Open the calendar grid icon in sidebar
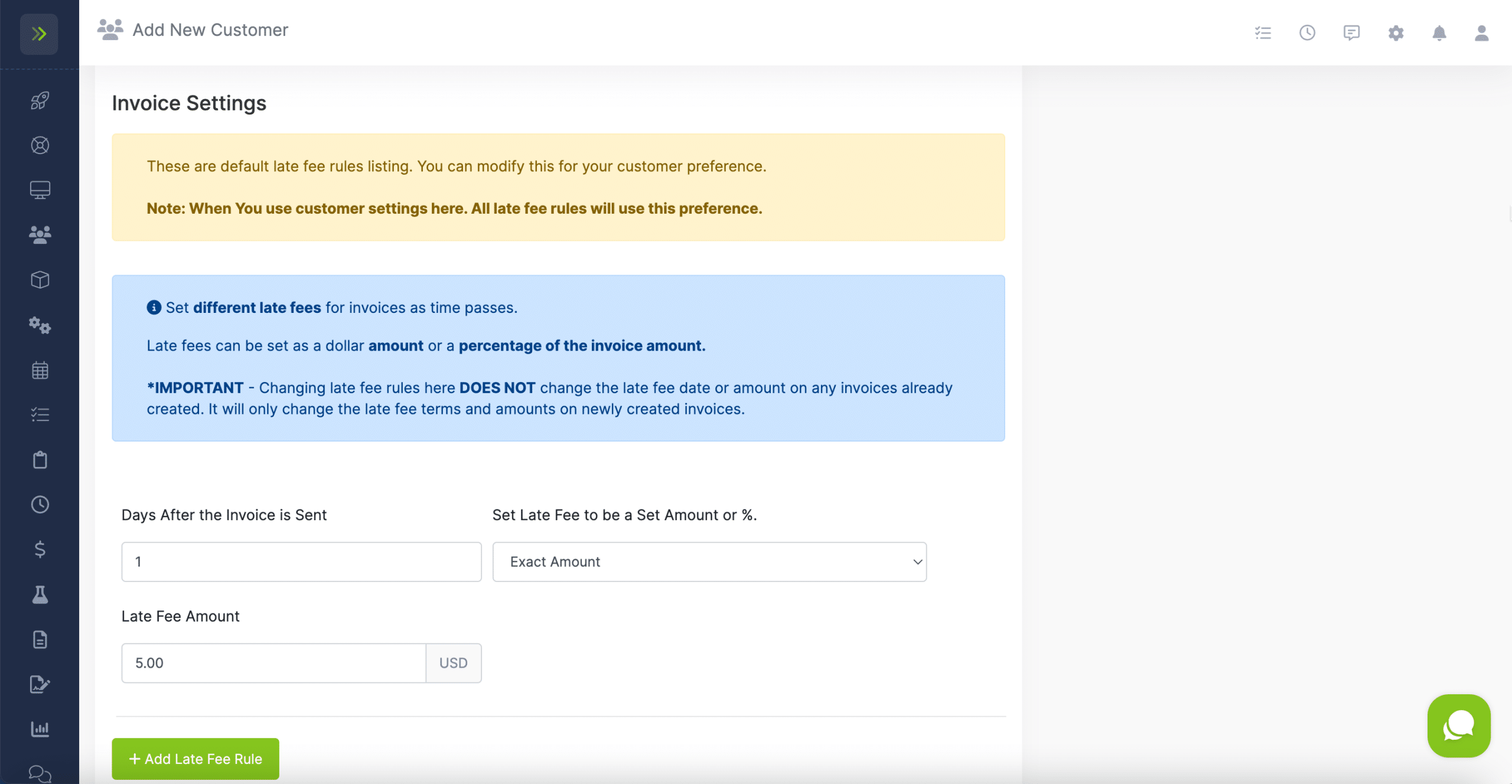 pyautogui.click(x=40, y=370)
